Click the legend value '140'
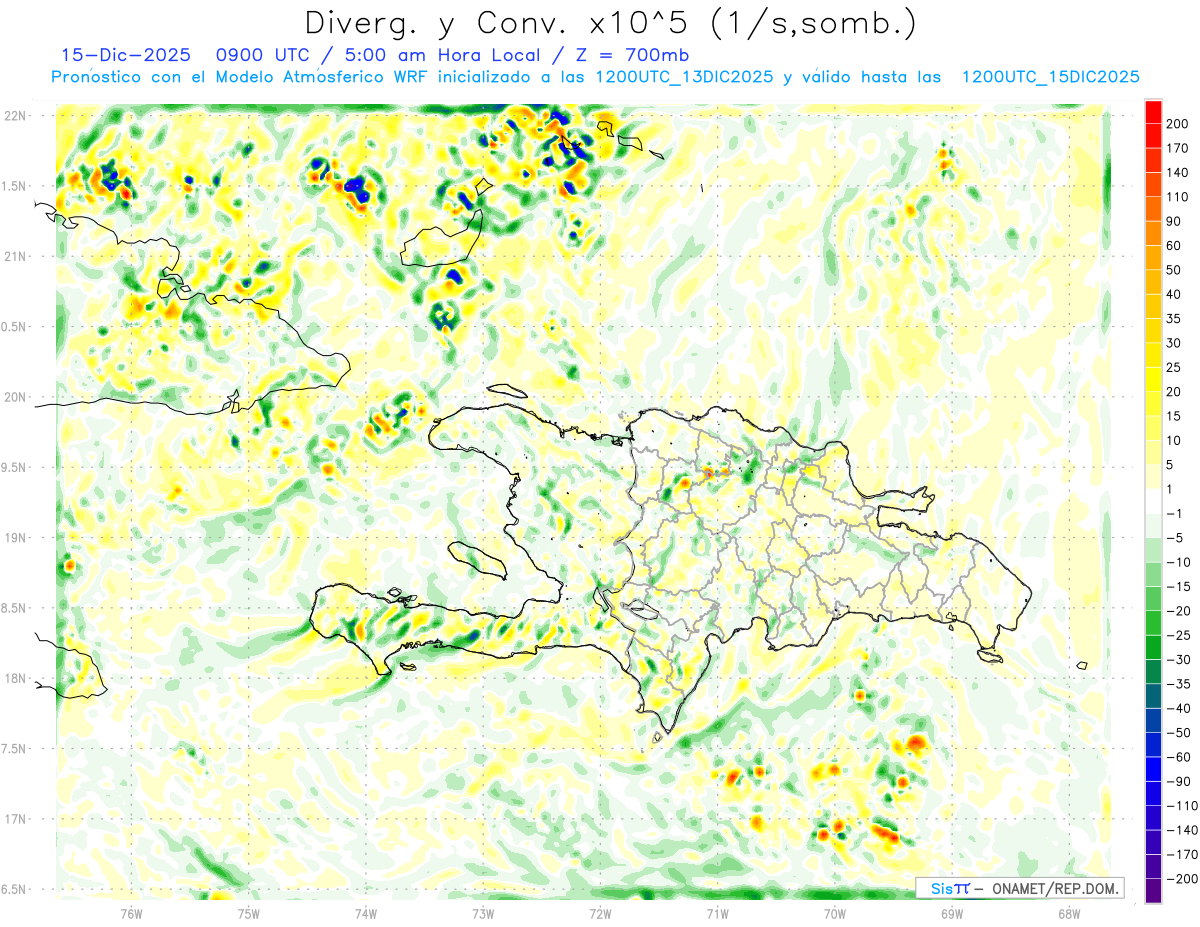Image resolution: width=1200 pixels, height=927 pixels. tap(1179, 171)
